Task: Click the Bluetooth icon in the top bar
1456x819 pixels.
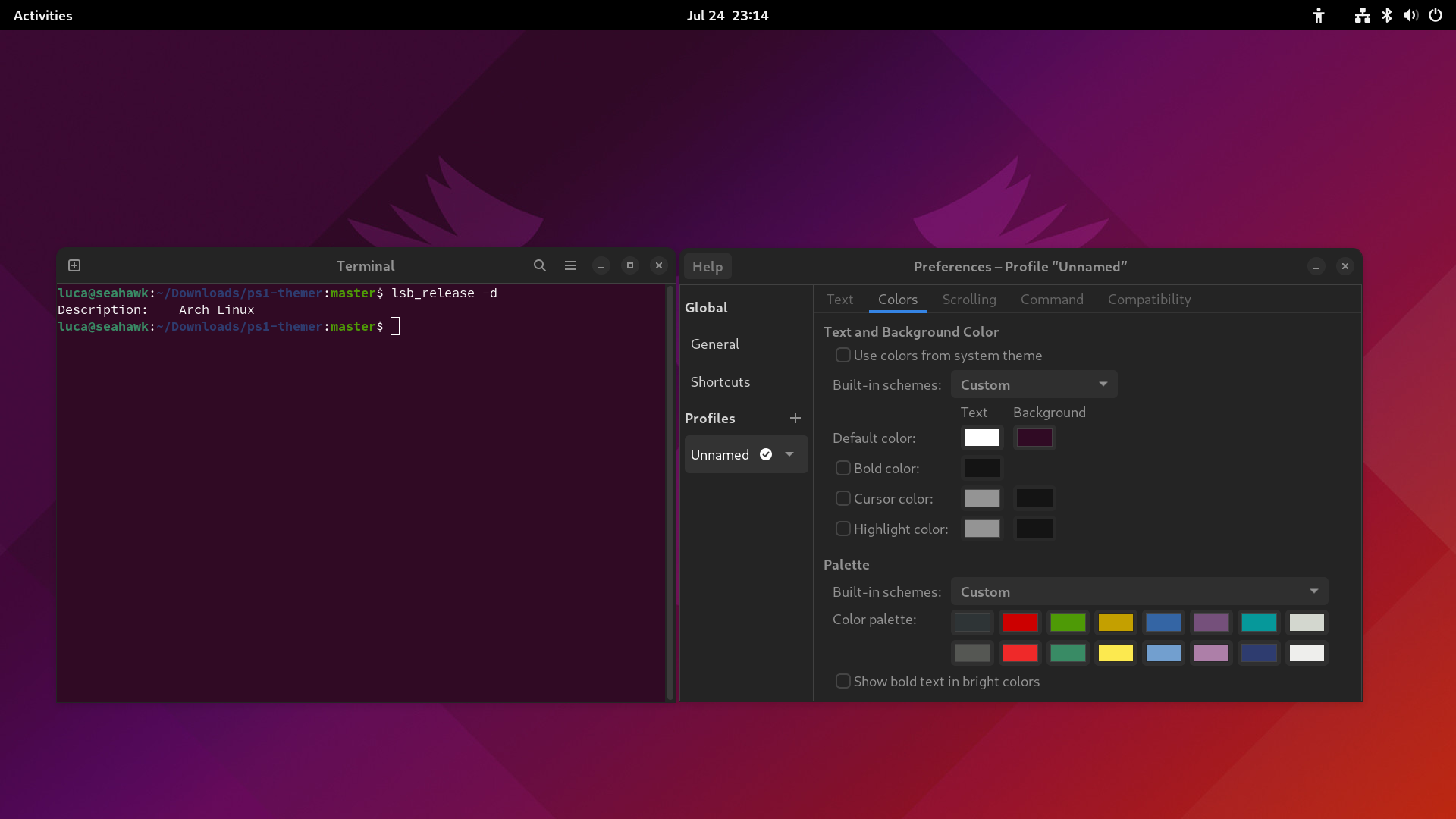Action: tap(1387, 15)
